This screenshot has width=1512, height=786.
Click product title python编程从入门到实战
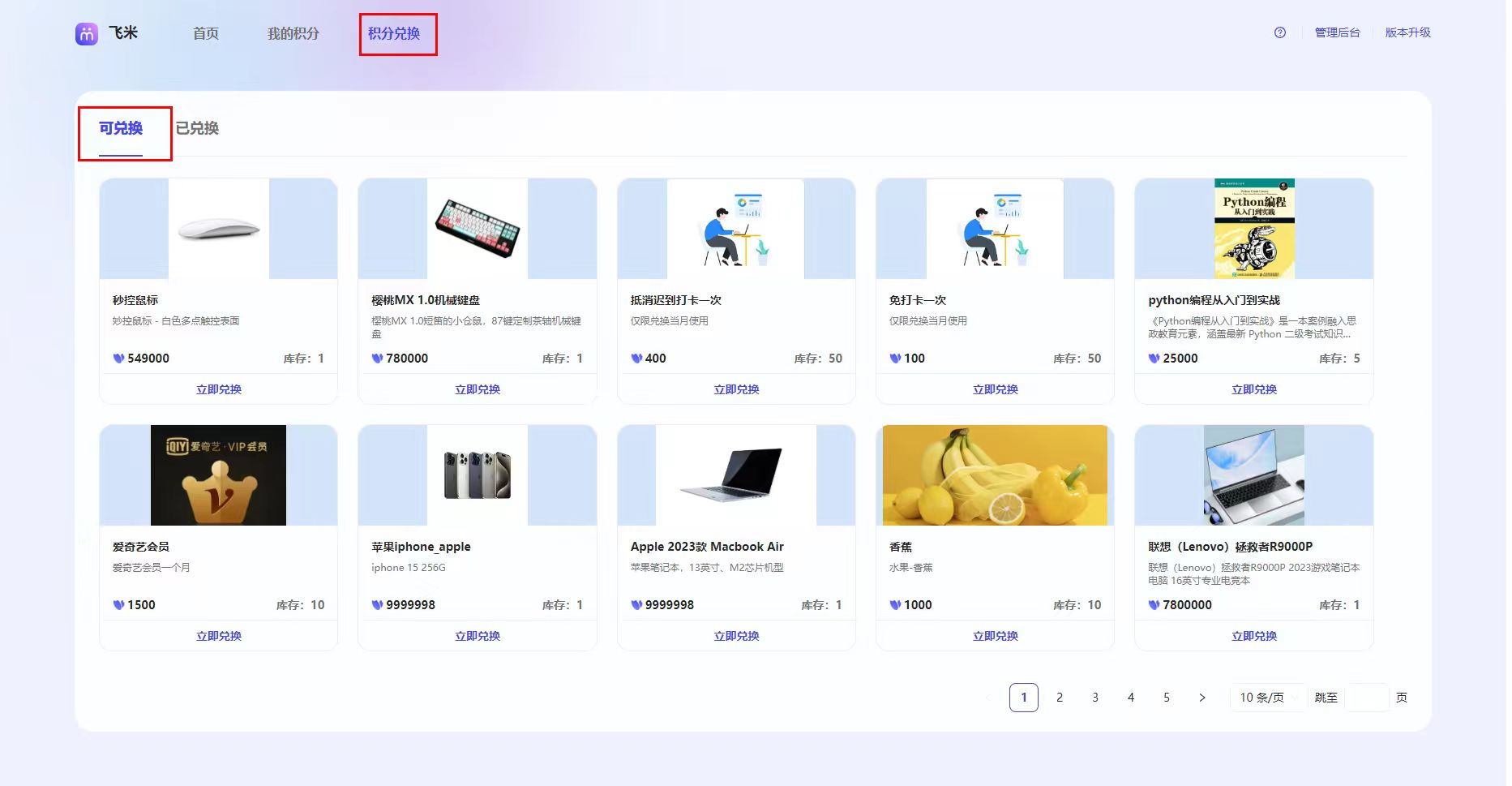[x=1214, y=300]
